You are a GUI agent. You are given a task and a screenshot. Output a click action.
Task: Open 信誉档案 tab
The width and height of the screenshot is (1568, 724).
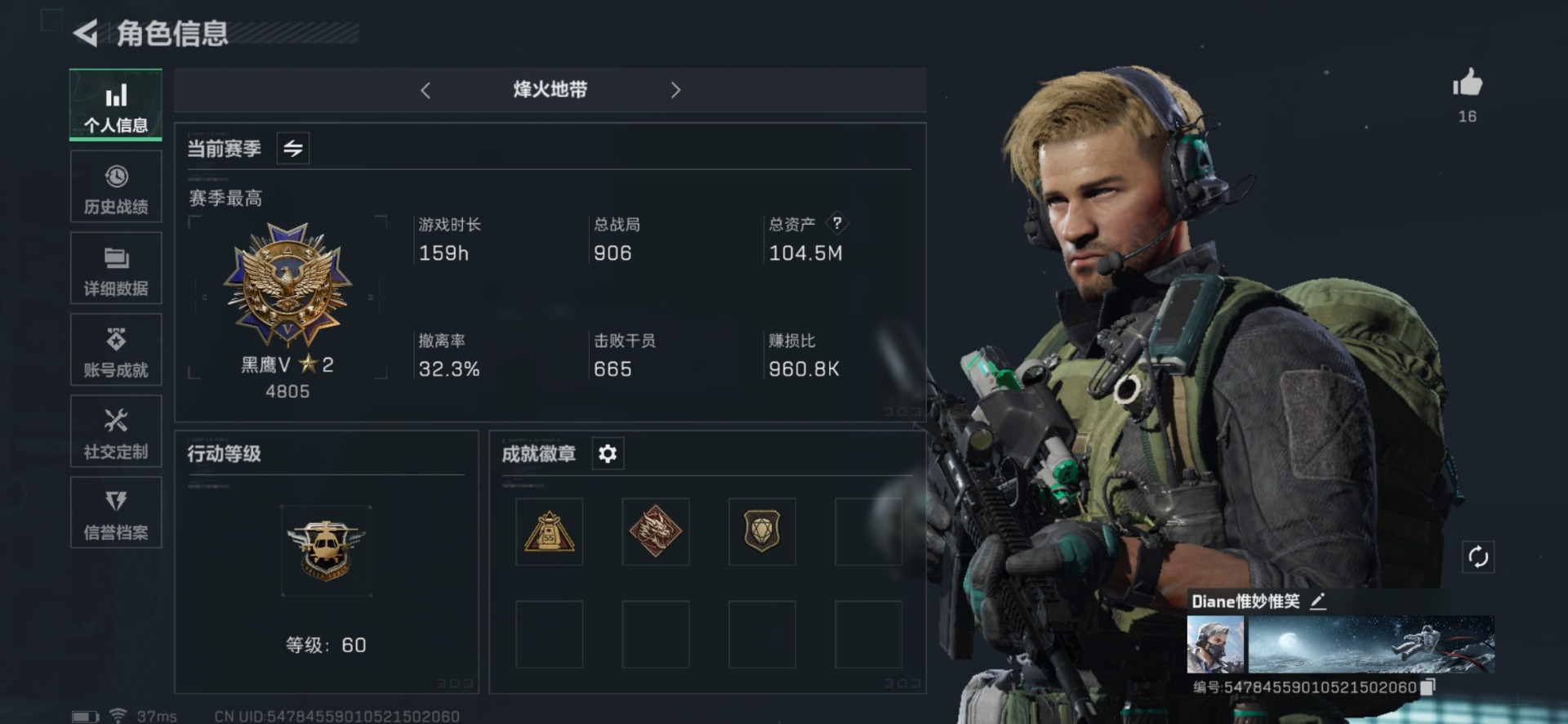click(x=116, y=512)
